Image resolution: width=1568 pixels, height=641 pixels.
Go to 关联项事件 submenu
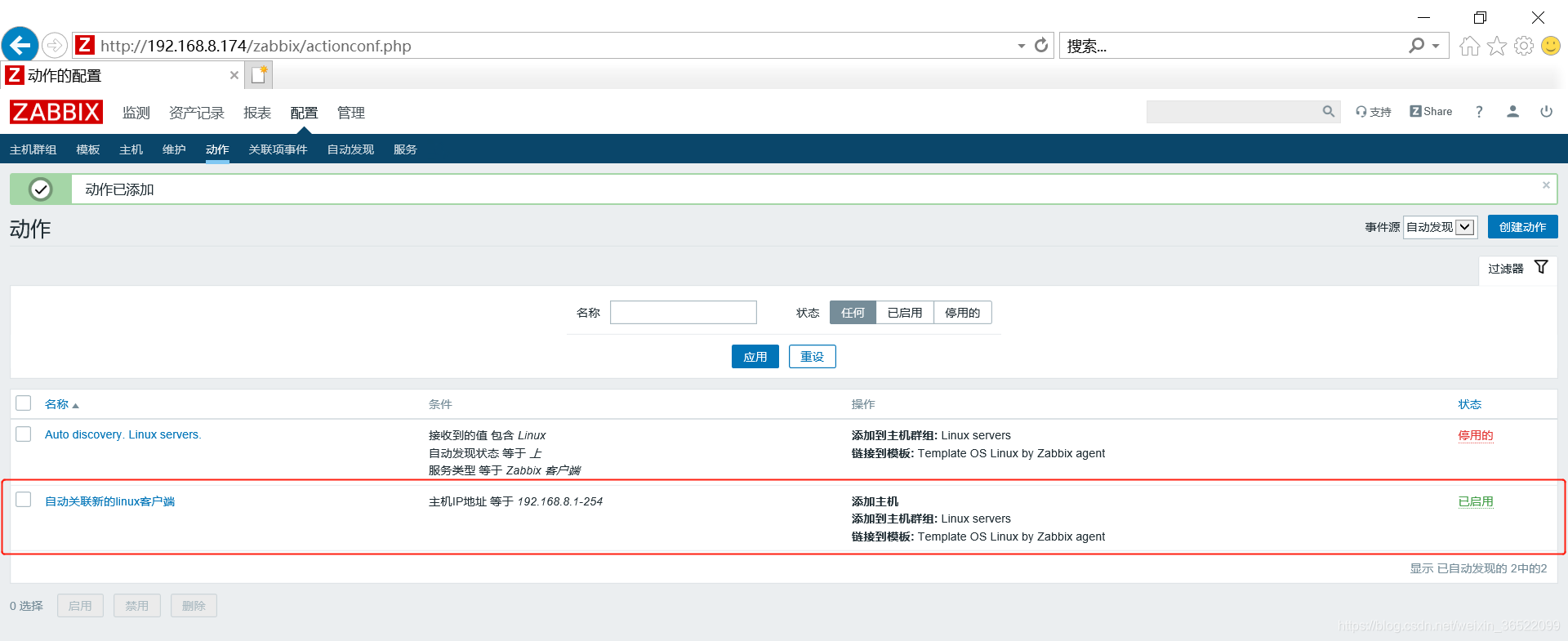[x=278, y=149]
